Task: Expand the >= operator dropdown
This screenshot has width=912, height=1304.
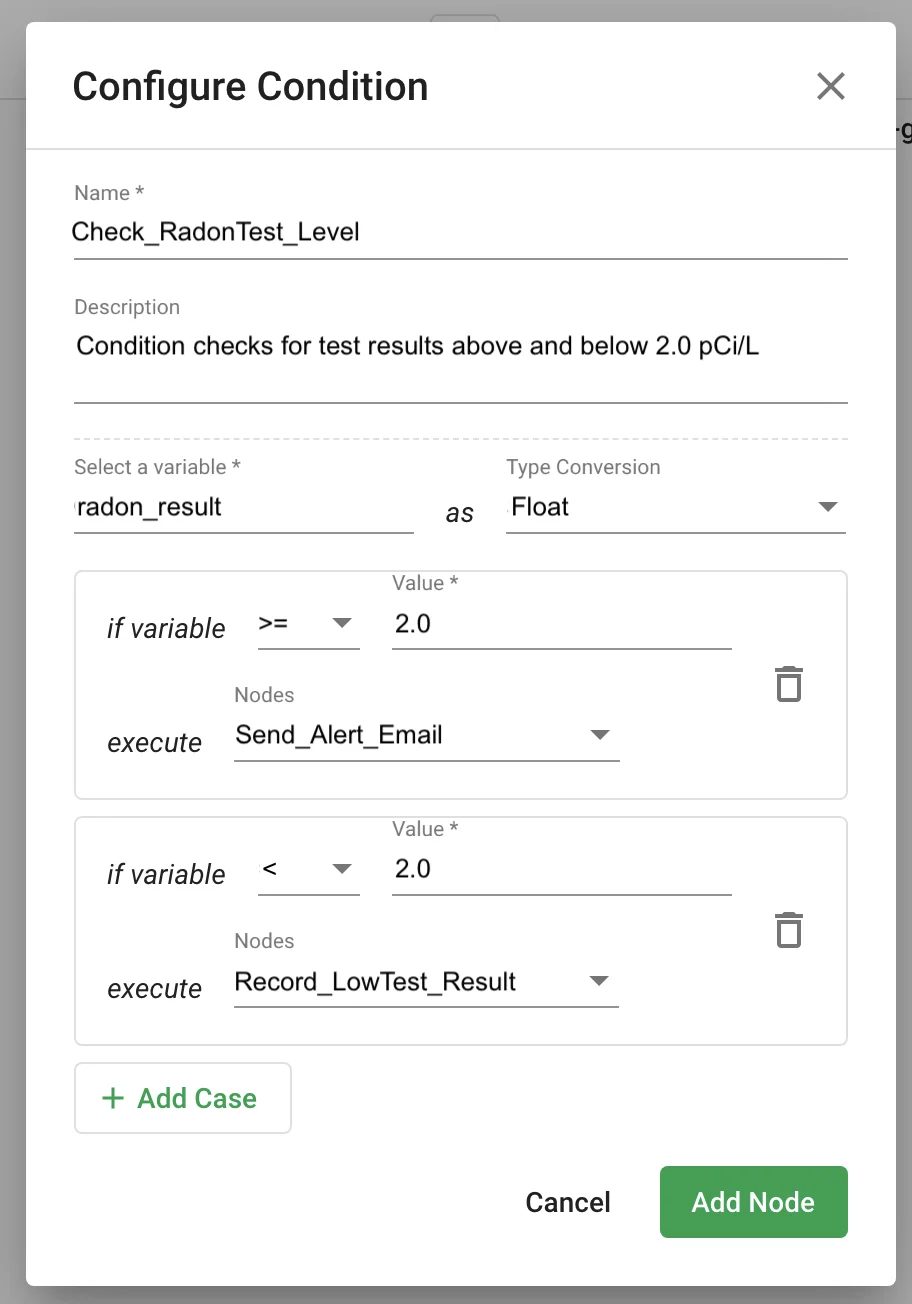Action: point(308,623)
